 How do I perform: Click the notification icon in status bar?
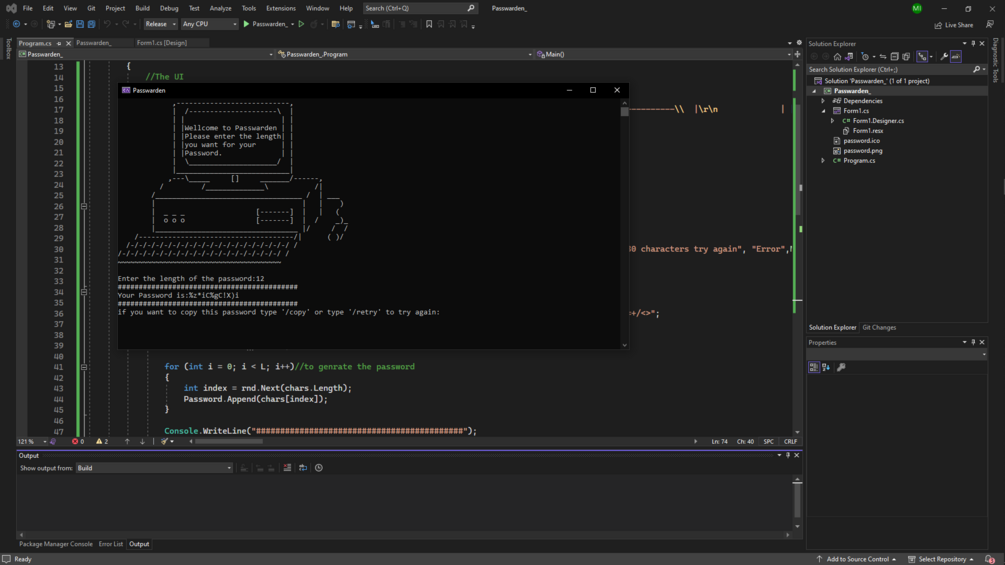coord(990,559)
